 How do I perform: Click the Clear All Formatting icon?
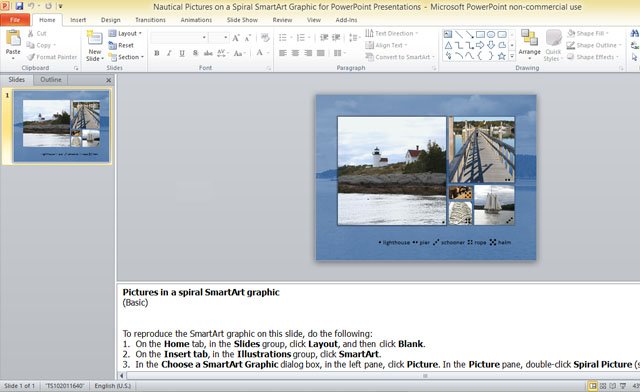[x=265, y=38]
